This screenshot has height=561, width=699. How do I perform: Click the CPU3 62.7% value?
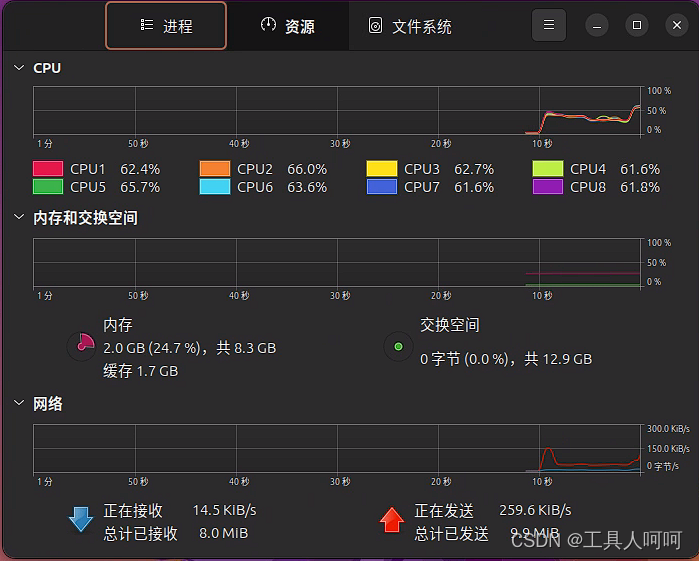(474, 169)
